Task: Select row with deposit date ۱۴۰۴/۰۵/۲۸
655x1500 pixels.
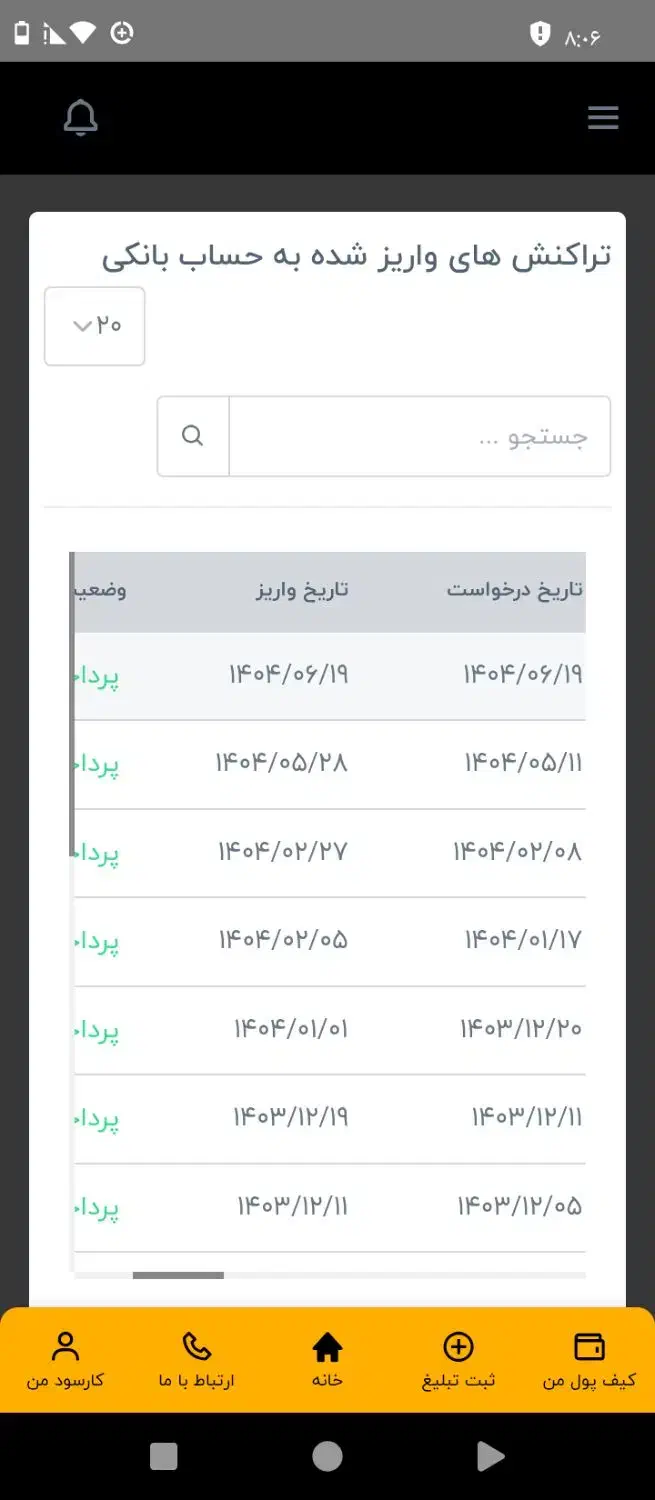Action: (x=282, y=763)
